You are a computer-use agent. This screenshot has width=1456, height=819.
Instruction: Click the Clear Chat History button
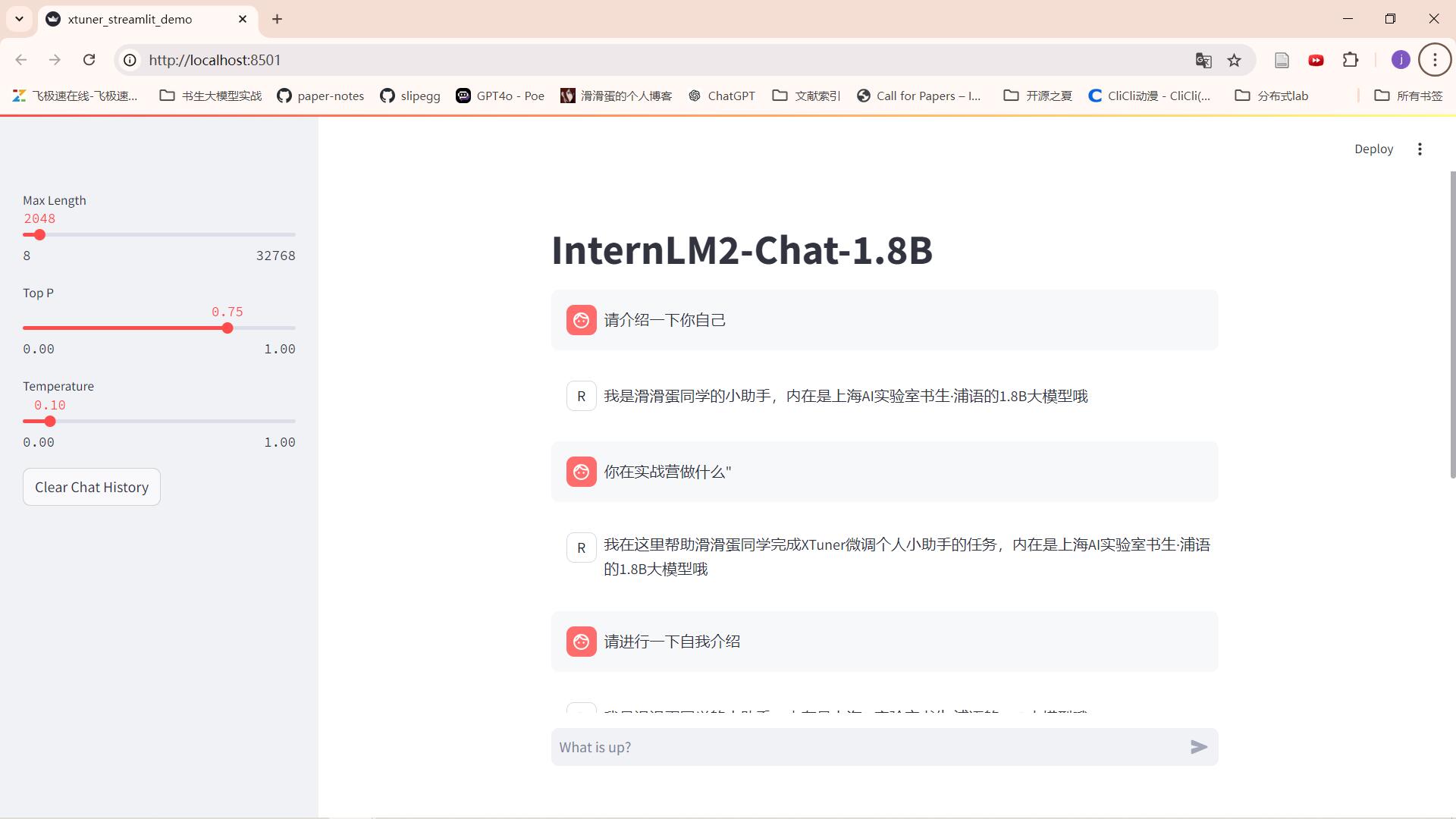coord(91,487)
